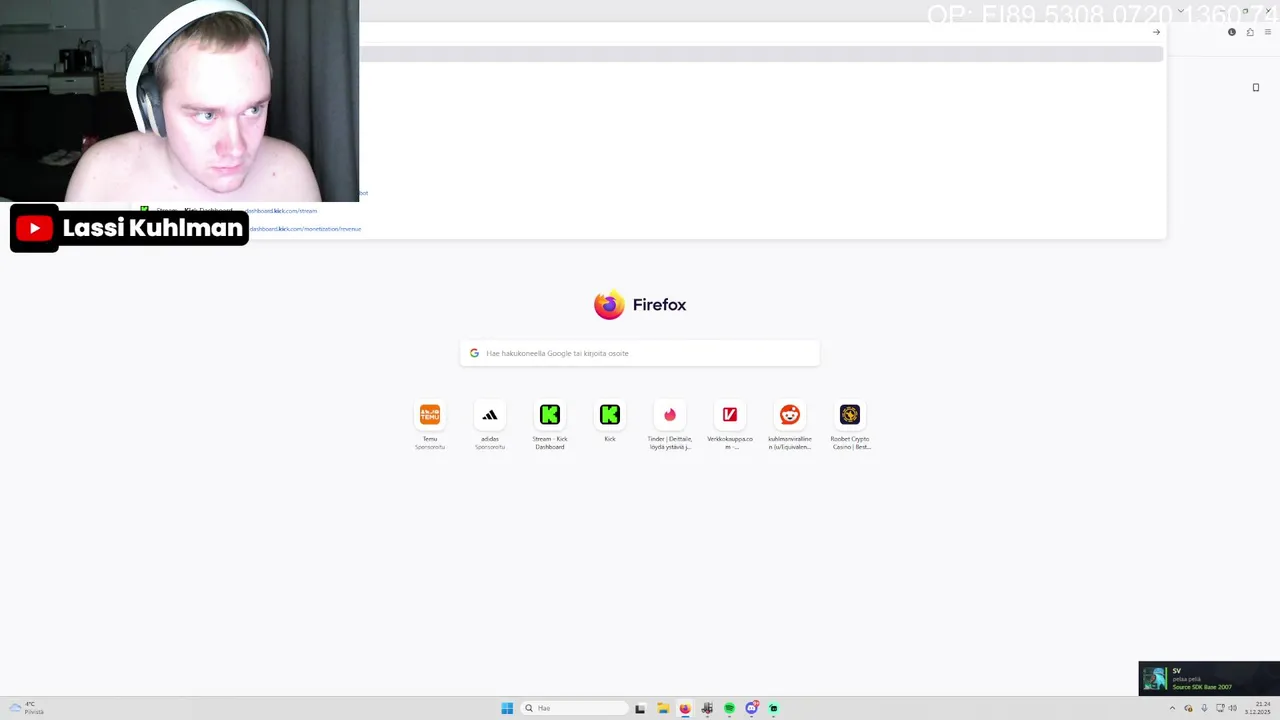Select dashboard.kick.com/stream address suggestion
This screenshot has height=720, width=1280.
click(282, 211)
